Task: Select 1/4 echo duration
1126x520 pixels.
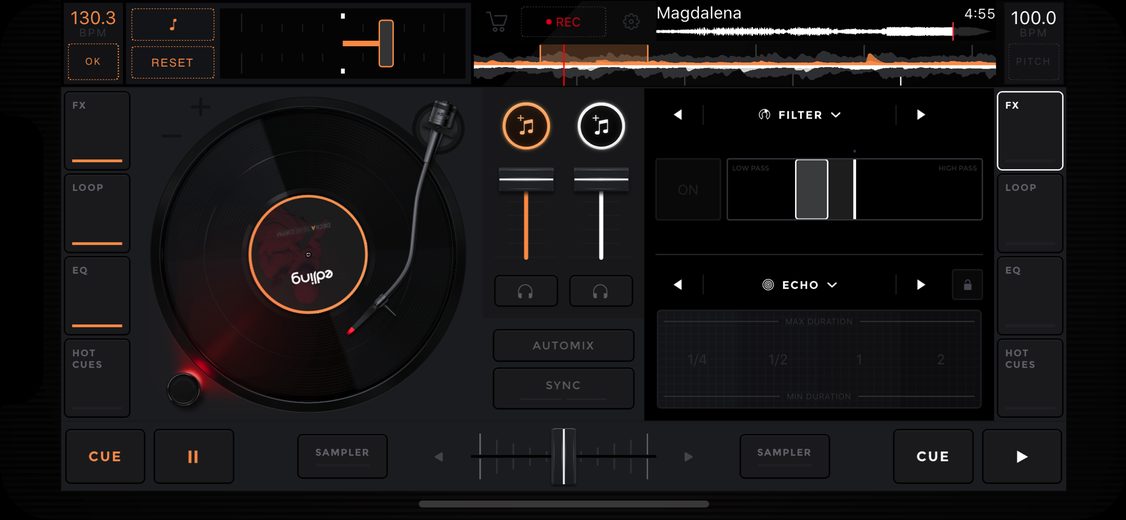Action: [x=697, y=360]
